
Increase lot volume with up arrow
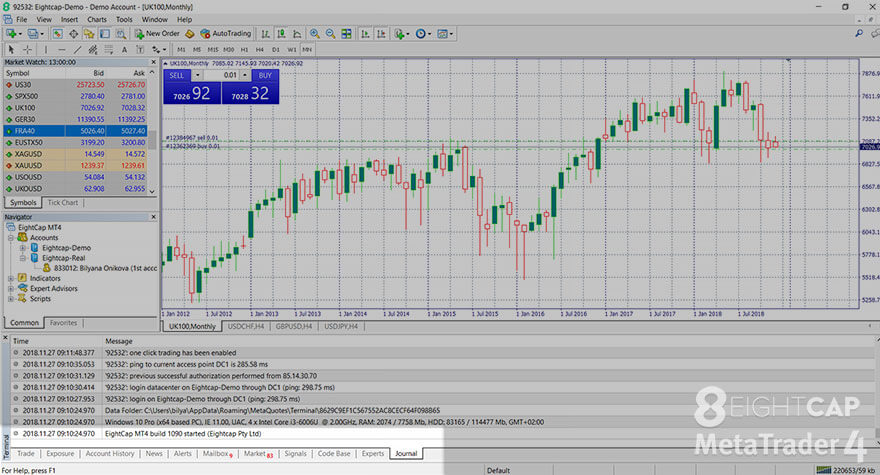[245, 75]
